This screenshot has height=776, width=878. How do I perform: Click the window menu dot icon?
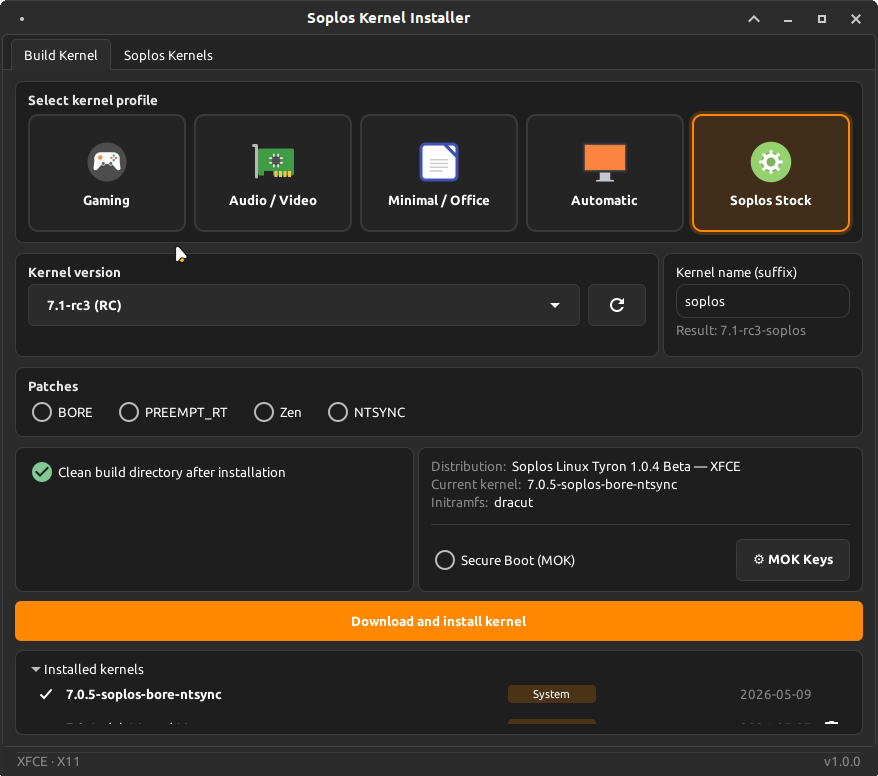click(22, 19)
